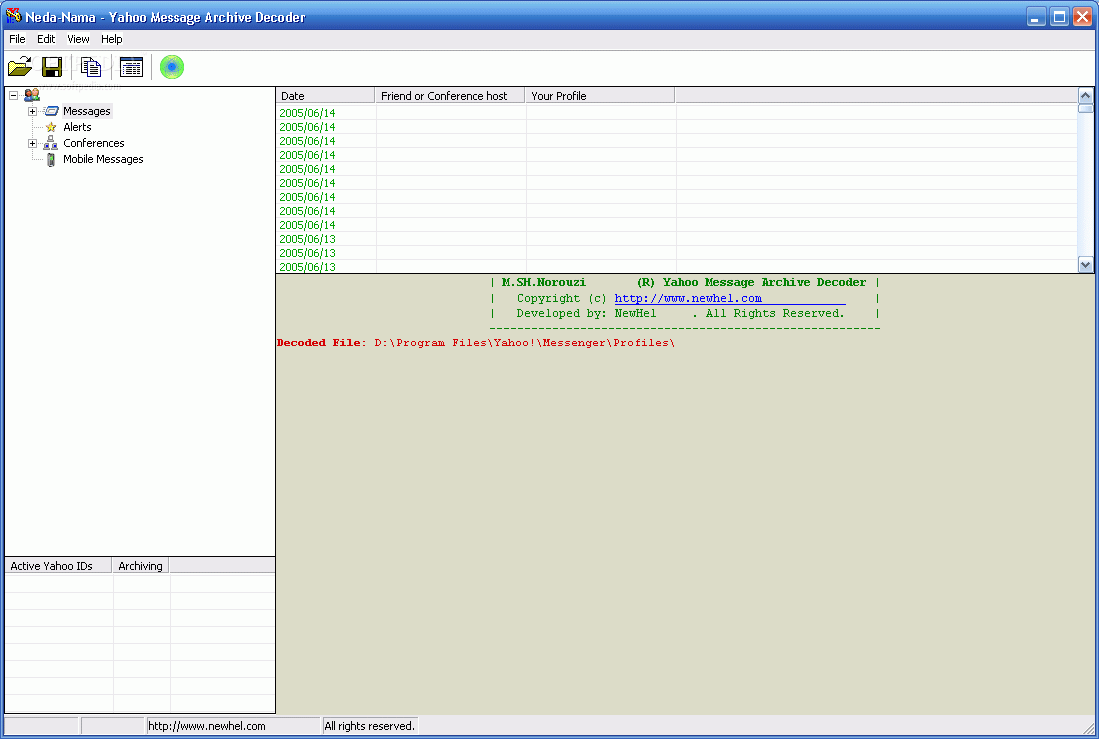1099x739 pixels.
Task: Click the status bar newhel.com URL
Action: (x=207, y=726)
